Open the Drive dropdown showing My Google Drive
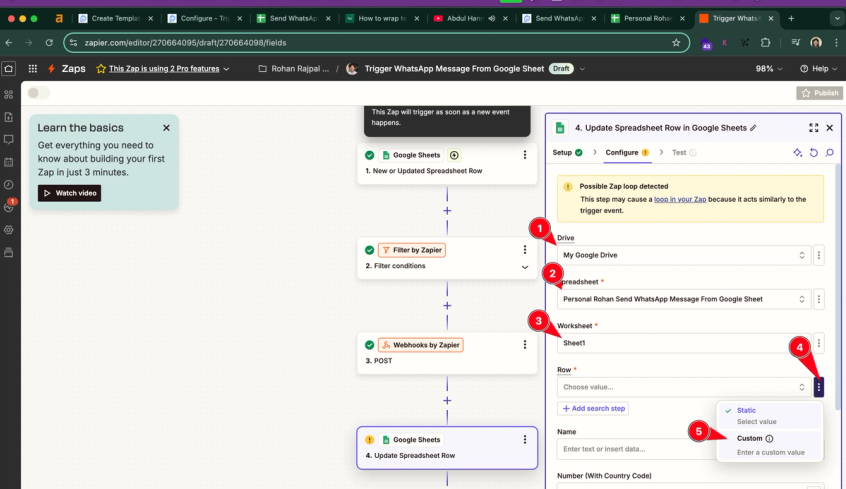 (x=684, y=255)
